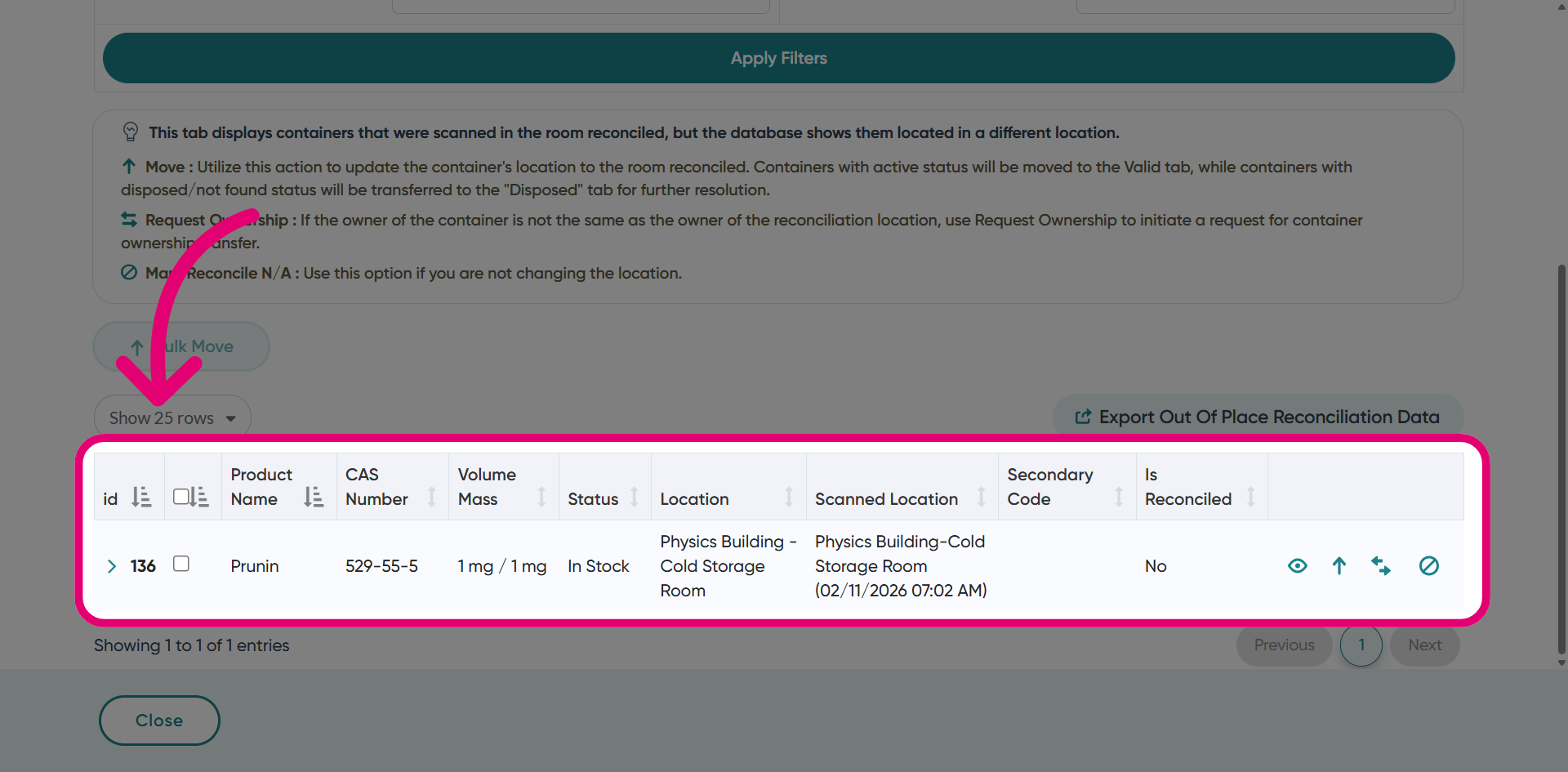Click the scanned location with 02/11/2026 timestamp

tap(901, 566)
